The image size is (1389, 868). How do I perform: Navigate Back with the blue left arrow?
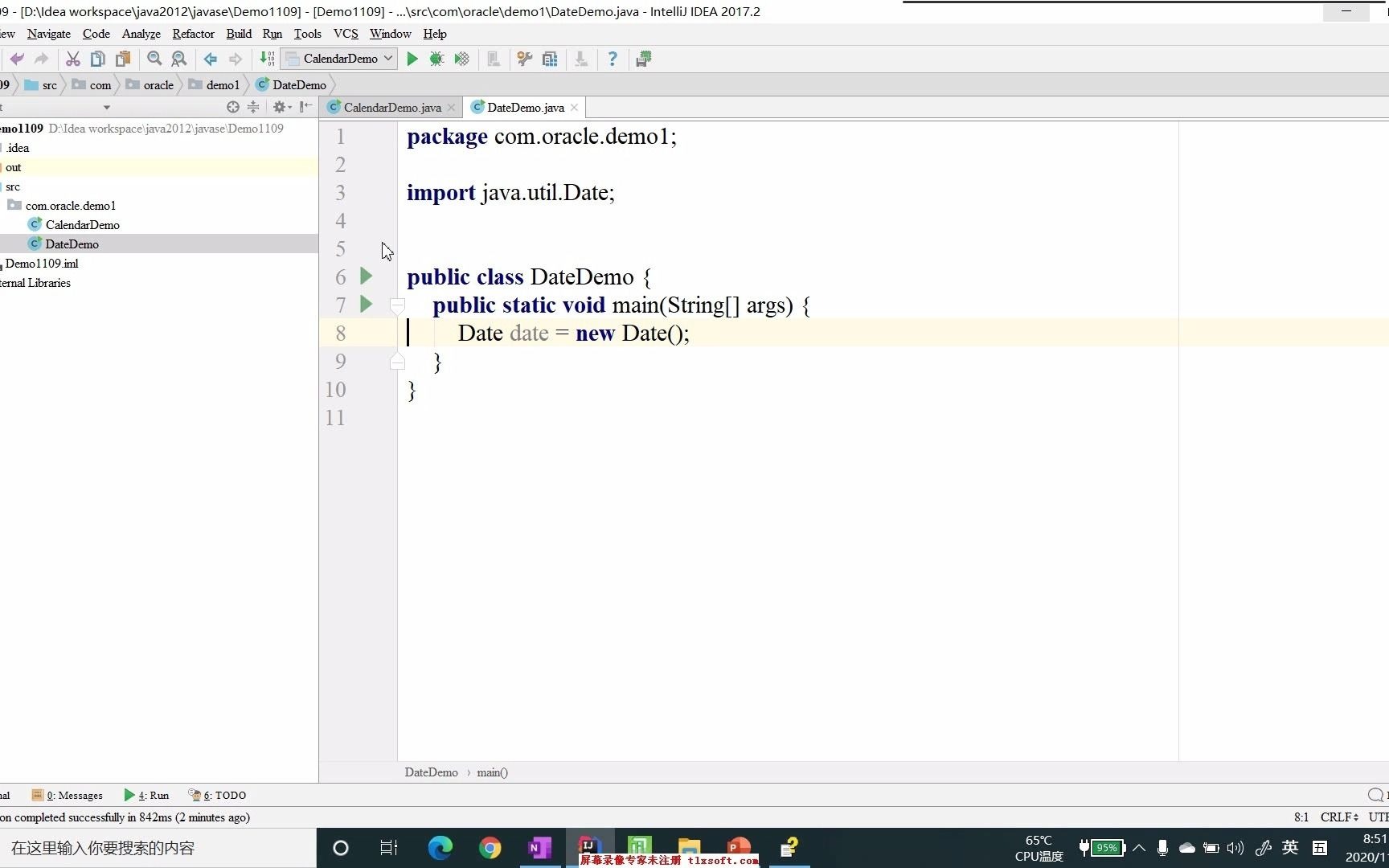pyautogui.click(x=211, y=59)
